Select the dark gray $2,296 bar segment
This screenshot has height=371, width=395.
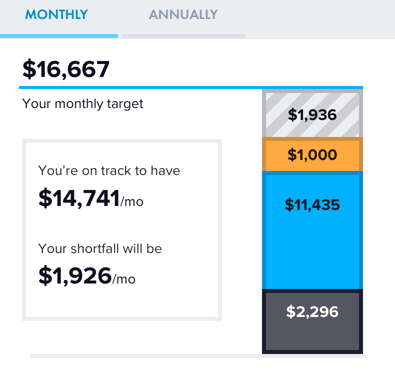coord(312,321)
